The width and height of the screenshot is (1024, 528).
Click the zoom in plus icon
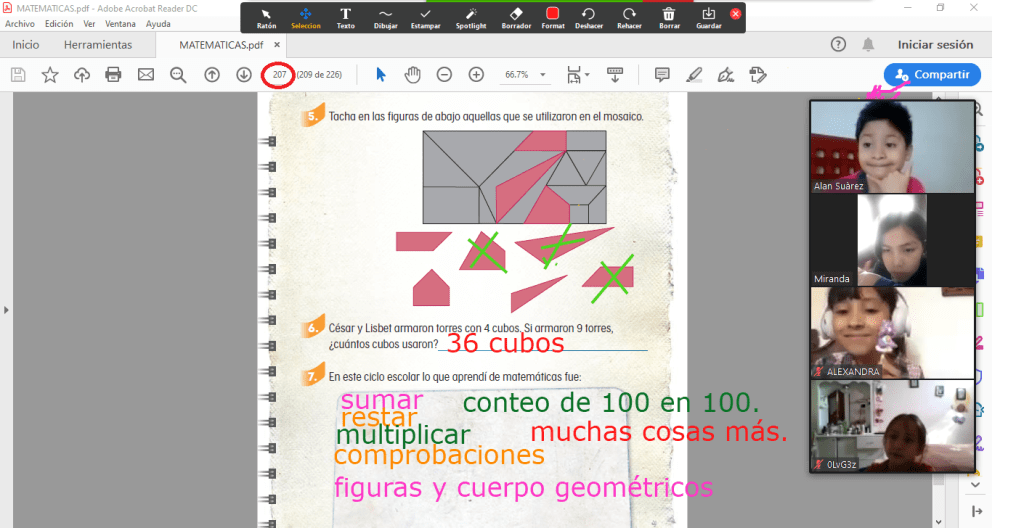(x=476, y=74)
